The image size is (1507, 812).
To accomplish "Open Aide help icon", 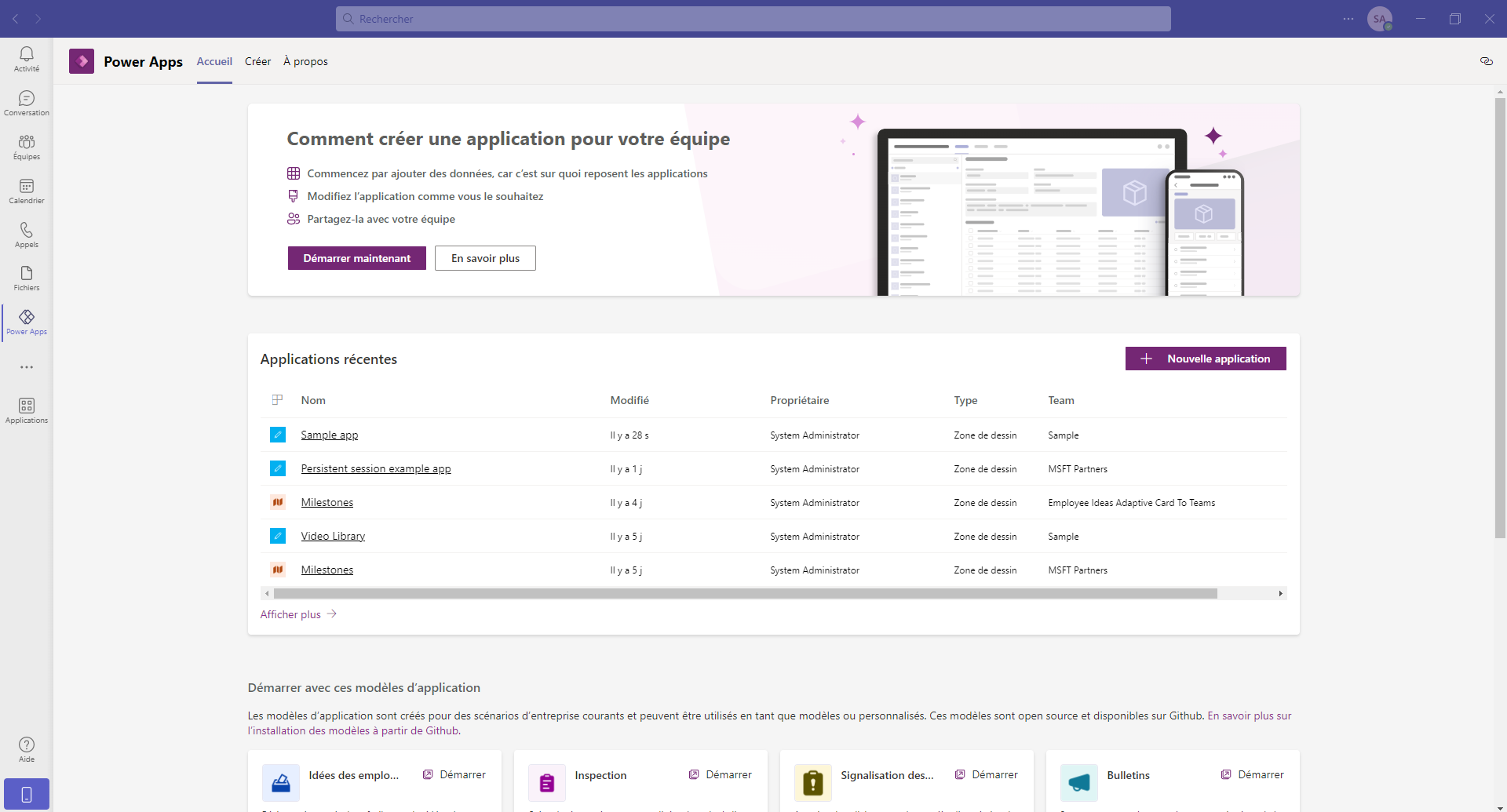I will pyautogui.click(x=27, y=749).
